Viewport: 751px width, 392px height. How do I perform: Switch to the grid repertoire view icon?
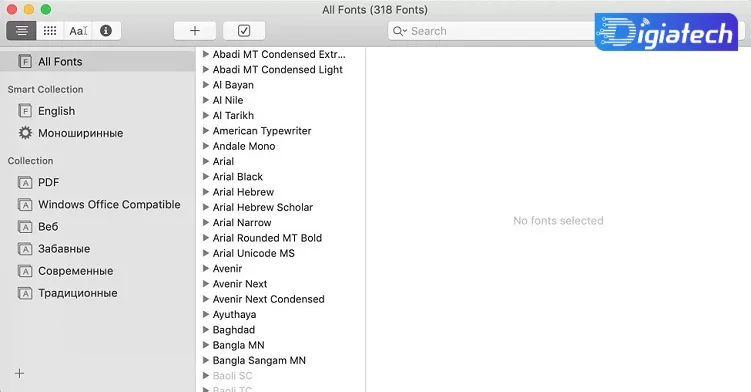50,31
